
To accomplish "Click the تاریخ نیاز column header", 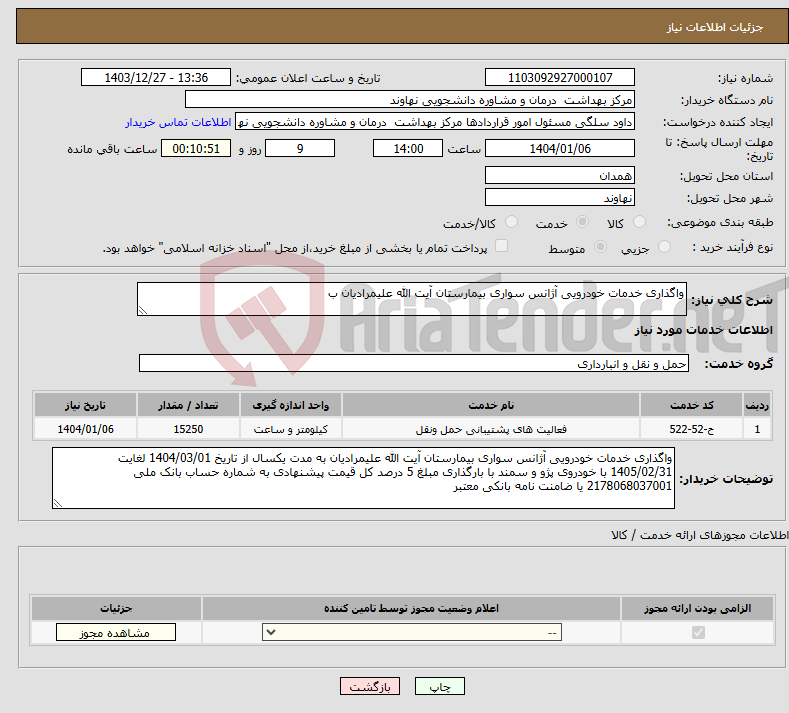I will (x=85, y=405).
